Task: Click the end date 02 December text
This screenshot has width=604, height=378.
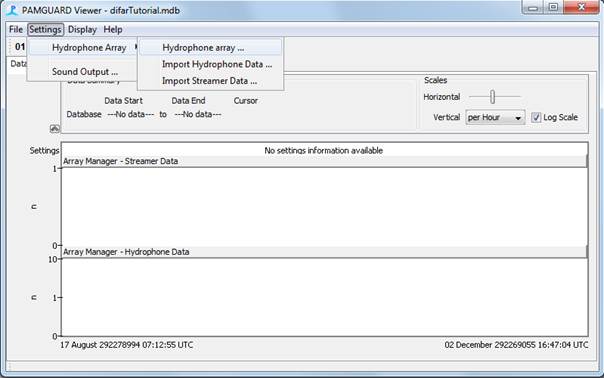Action: 516,345
